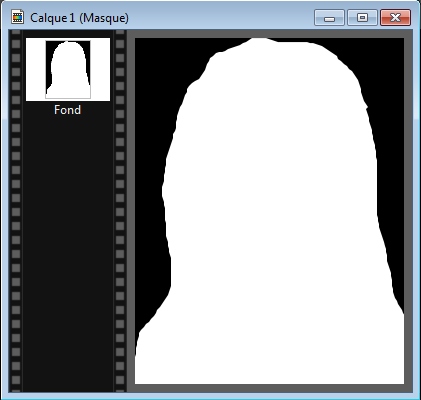Click the empty title bar area beside the title
Image resolution: width=421 pixels, height=400 pixels.
(220, 18)
